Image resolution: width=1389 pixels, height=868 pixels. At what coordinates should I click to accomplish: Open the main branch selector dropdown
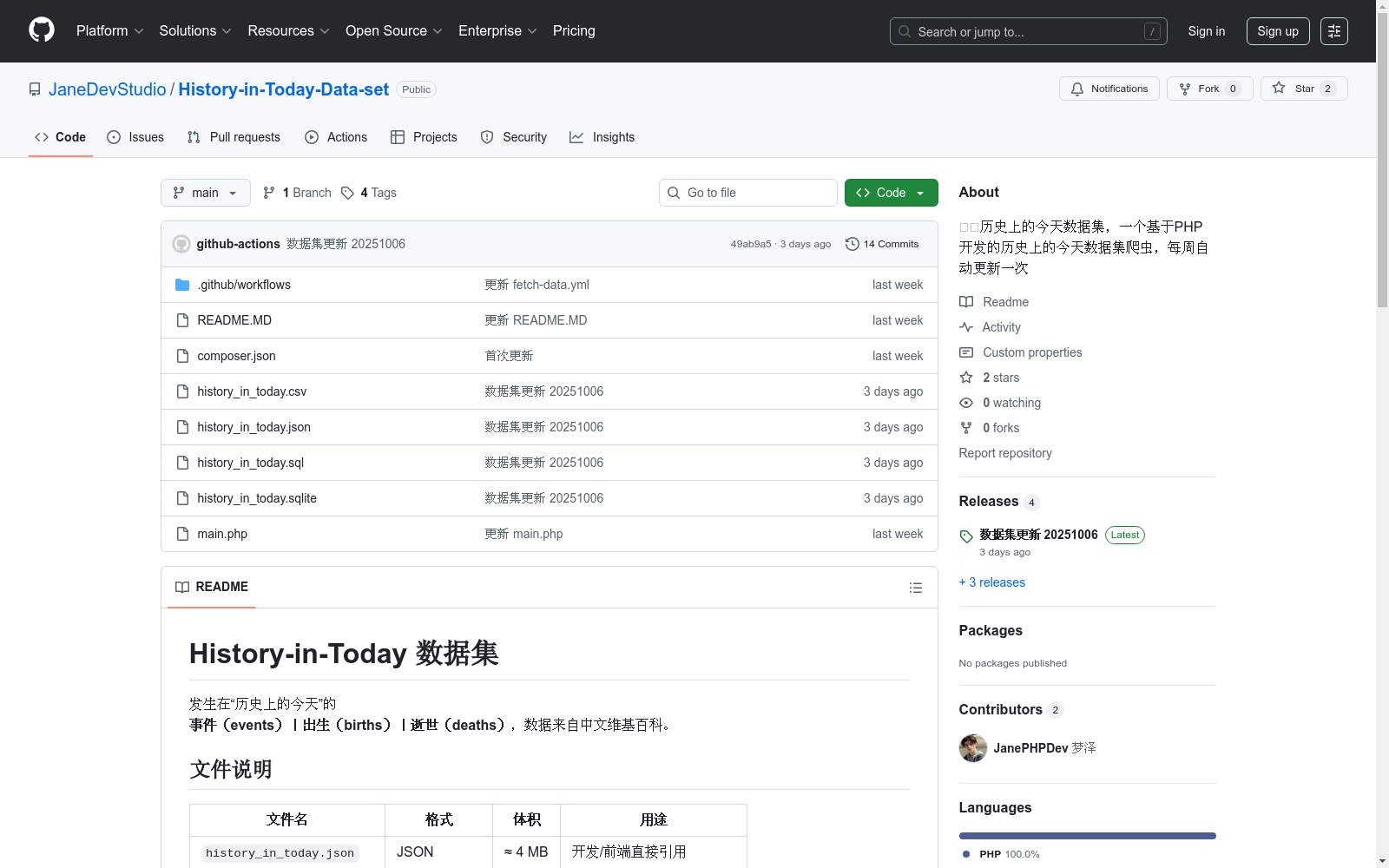click(x=206, y=193)
